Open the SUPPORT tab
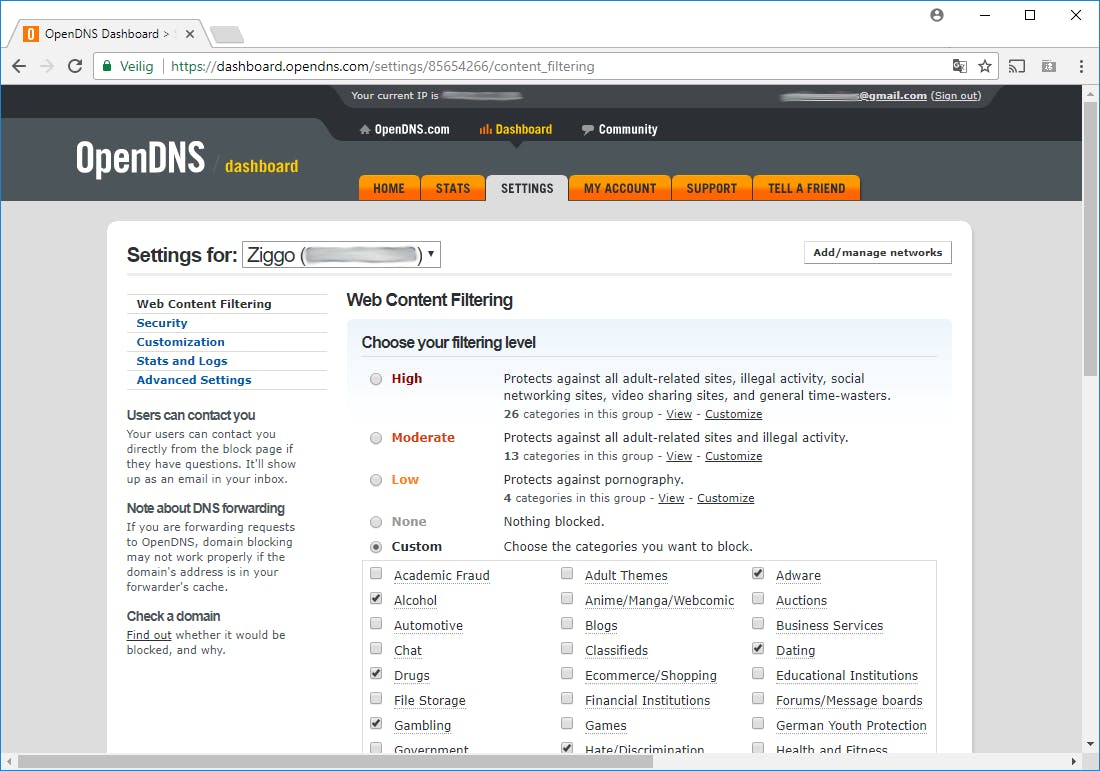 [x=711, y=188]
